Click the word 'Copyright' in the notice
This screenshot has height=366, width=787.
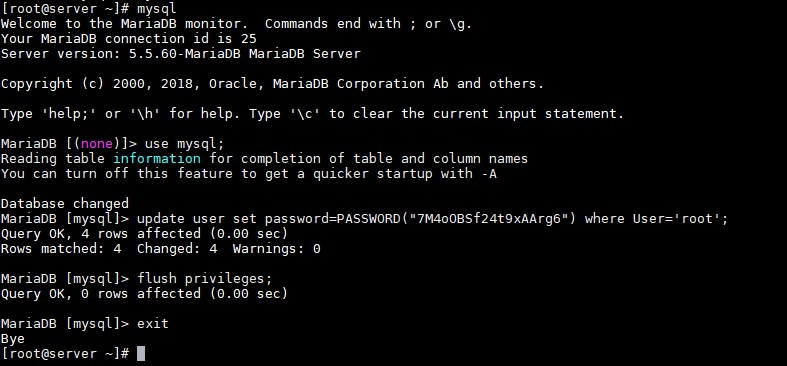(x=37, y=84)
